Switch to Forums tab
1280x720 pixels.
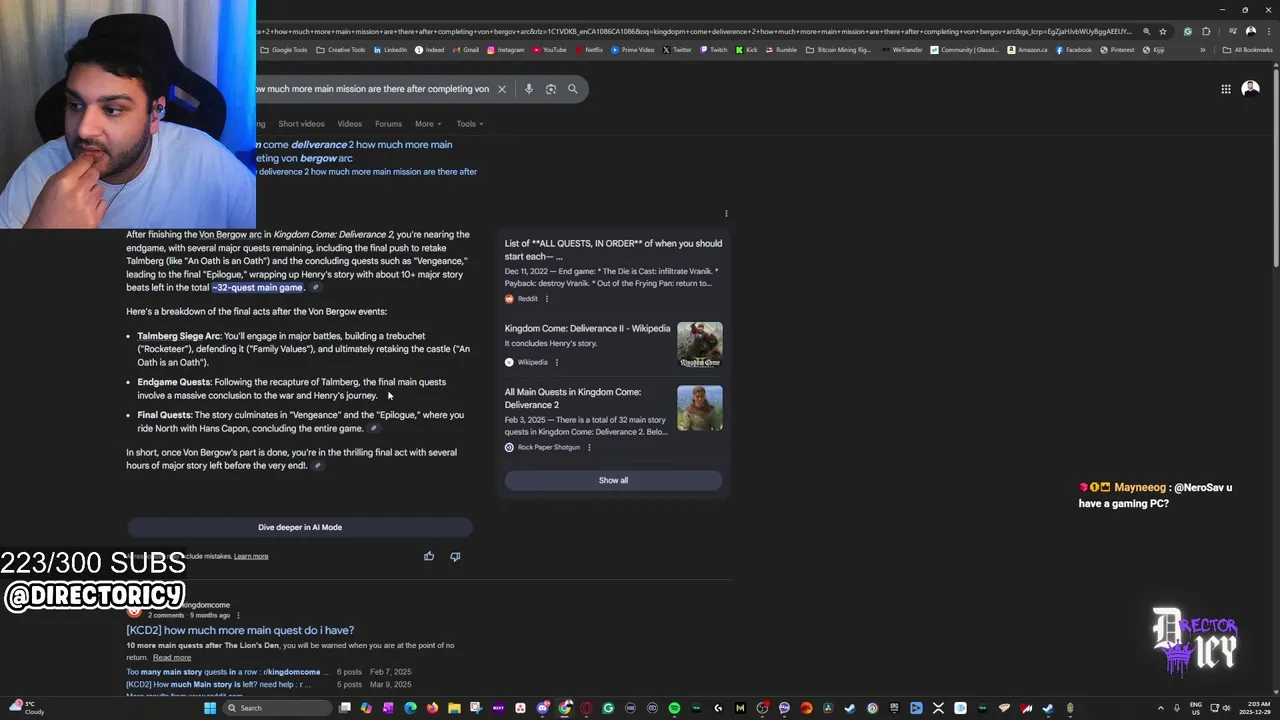point(388,124)
